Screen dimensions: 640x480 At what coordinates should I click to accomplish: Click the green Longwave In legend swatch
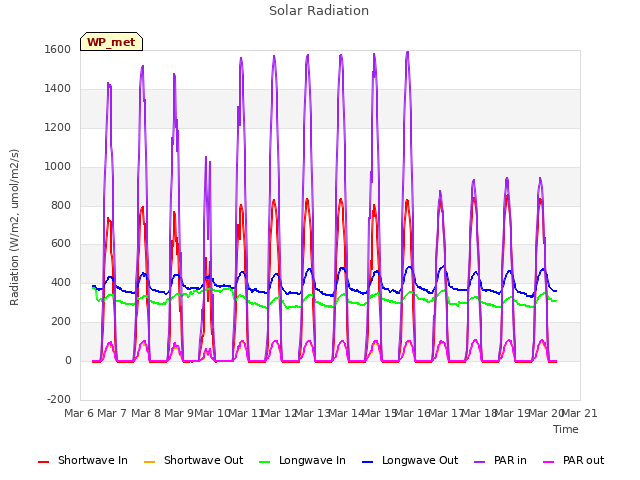(x=264, y=462)
